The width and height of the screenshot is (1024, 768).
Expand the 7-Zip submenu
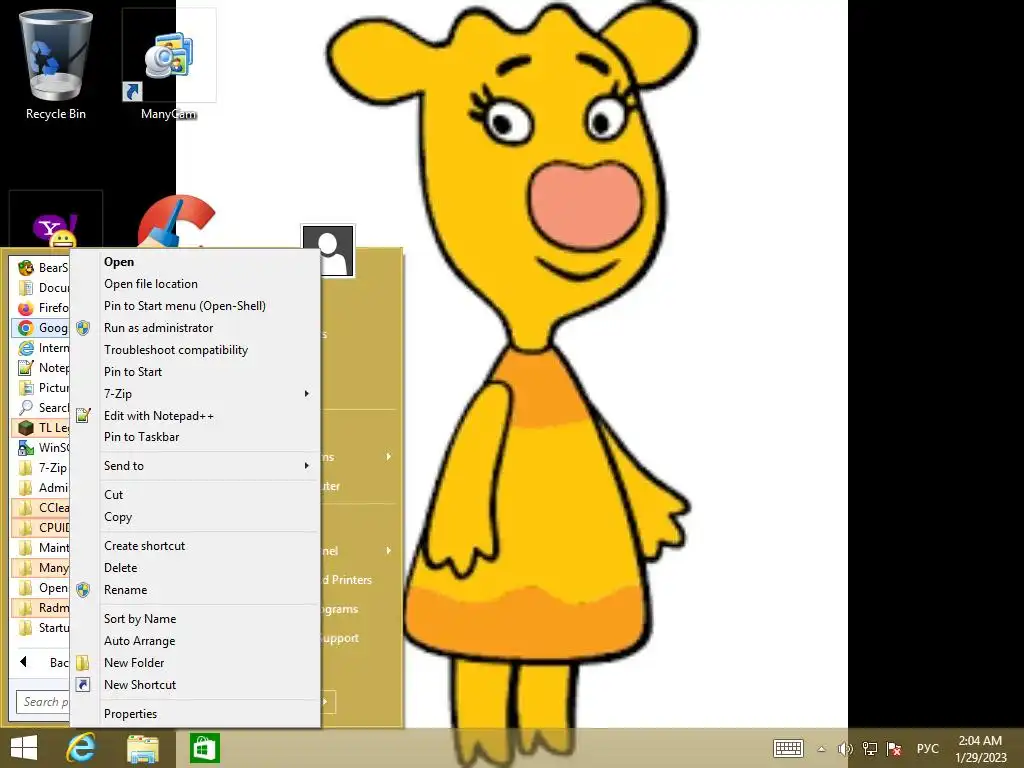pos(306,394)
